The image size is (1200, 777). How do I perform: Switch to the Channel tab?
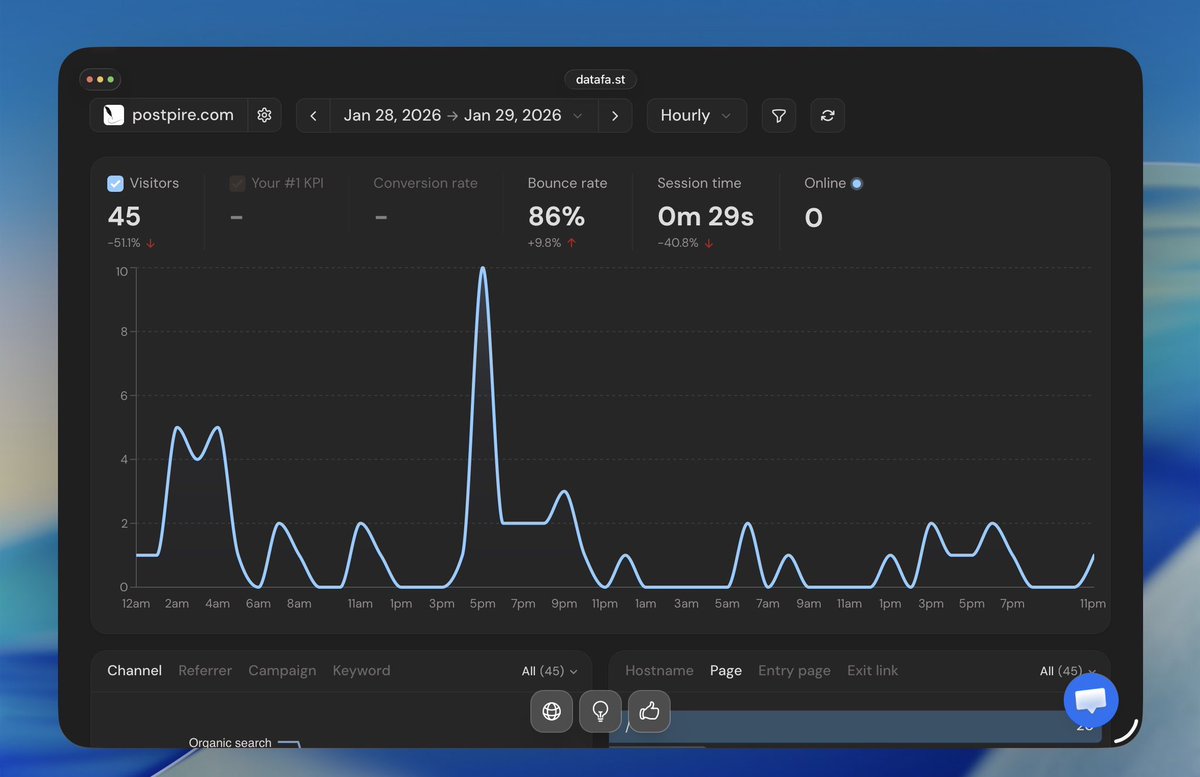(134, 670)
